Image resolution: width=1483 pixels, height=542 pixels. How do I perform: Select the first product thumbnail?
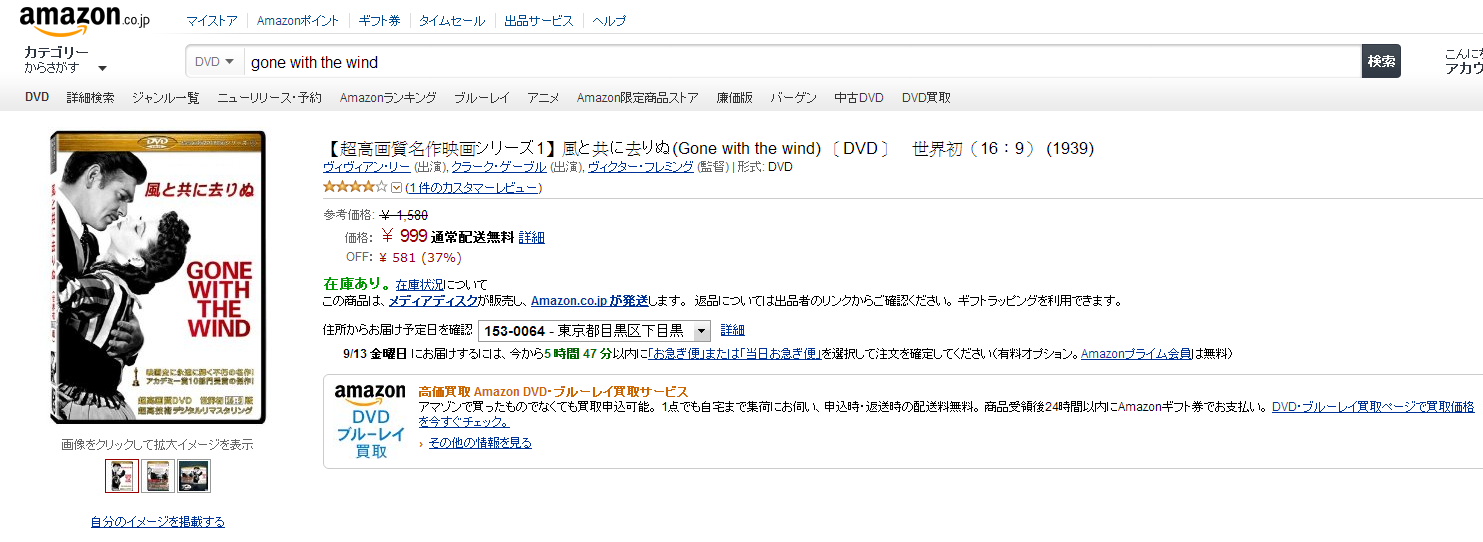pos(122,476)
